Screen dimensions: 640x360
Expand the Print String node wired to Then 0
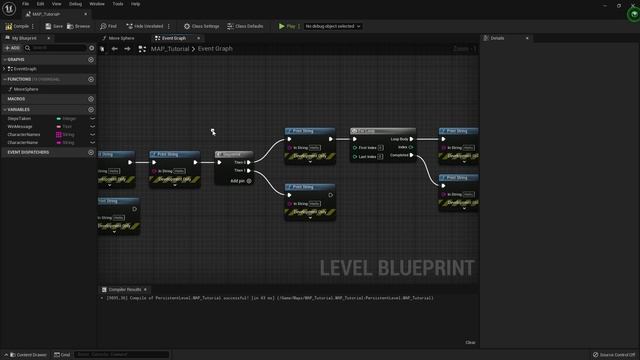coord(310,162)
